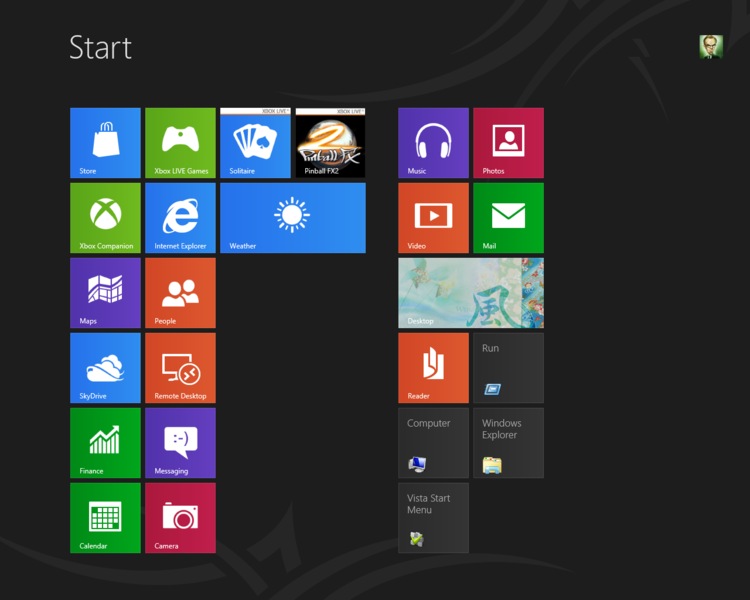Open the Mail envelope tile
Viewport: 750px width, 600px height.
coord(508,218)
